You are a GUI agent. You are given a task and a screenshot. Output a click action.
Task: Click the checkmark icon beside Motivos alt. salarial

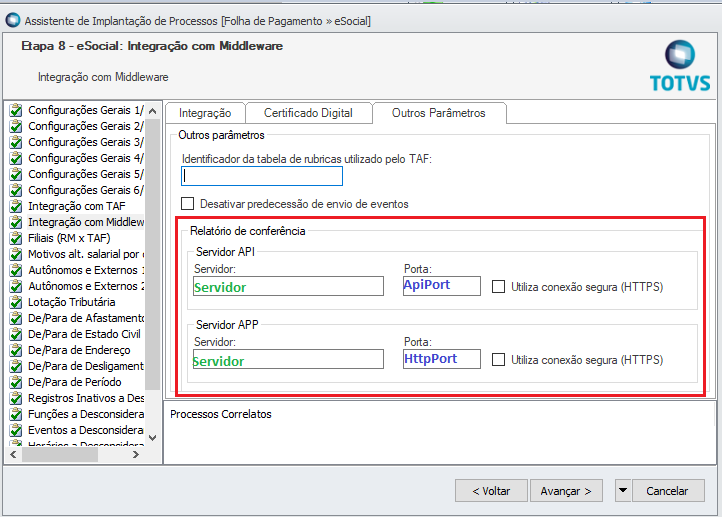[x=16, y=254]
